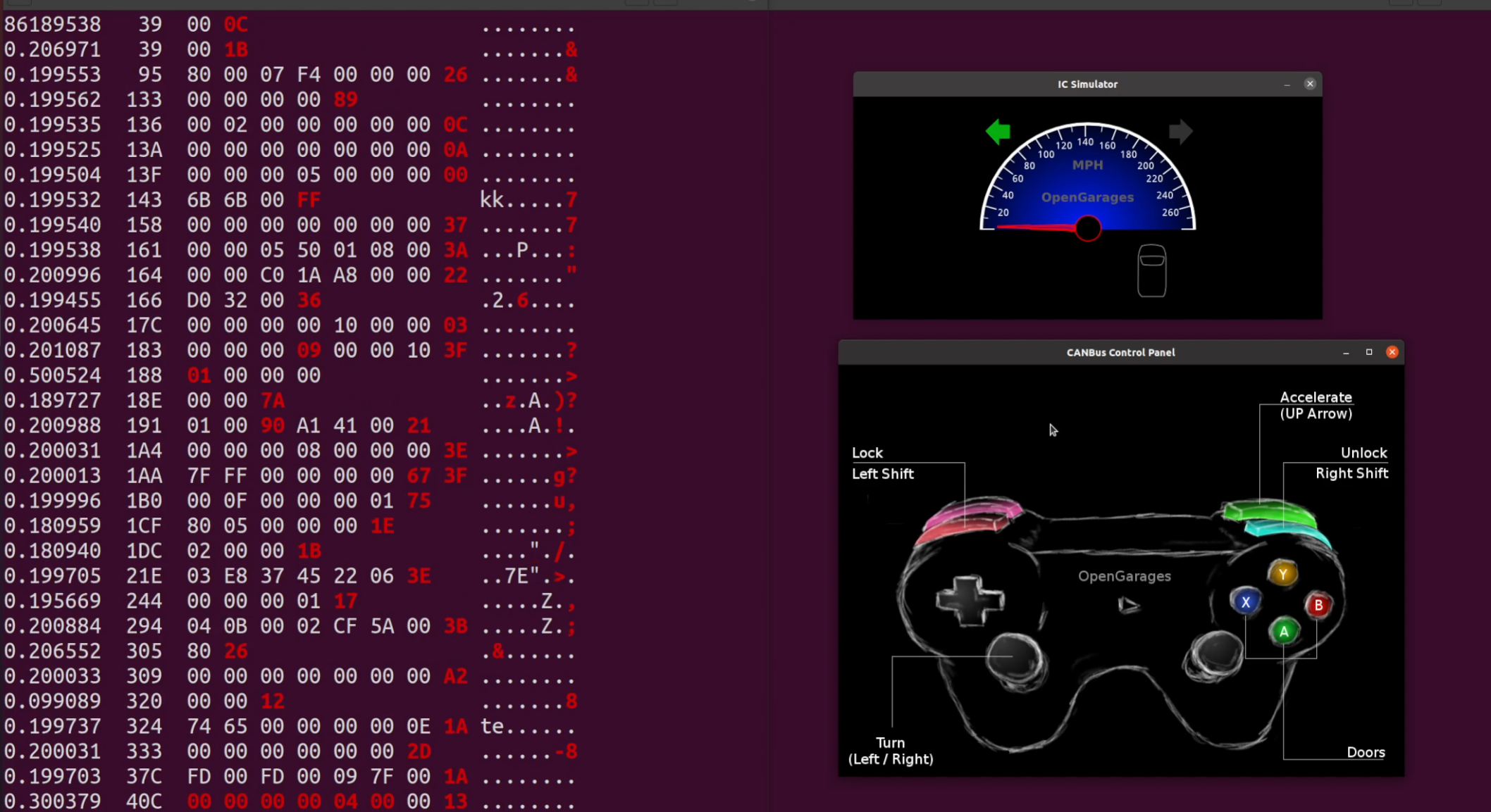Minimize the IC Simulator window
Viewport: 1491px width, 812px height.
[x=1287, y=84]
